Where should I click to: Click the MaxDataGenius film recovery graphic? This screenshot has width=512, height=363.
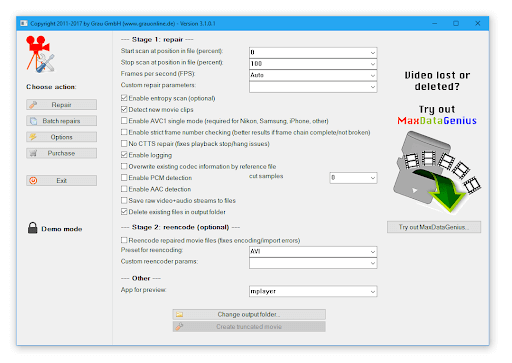click(437, 172)
